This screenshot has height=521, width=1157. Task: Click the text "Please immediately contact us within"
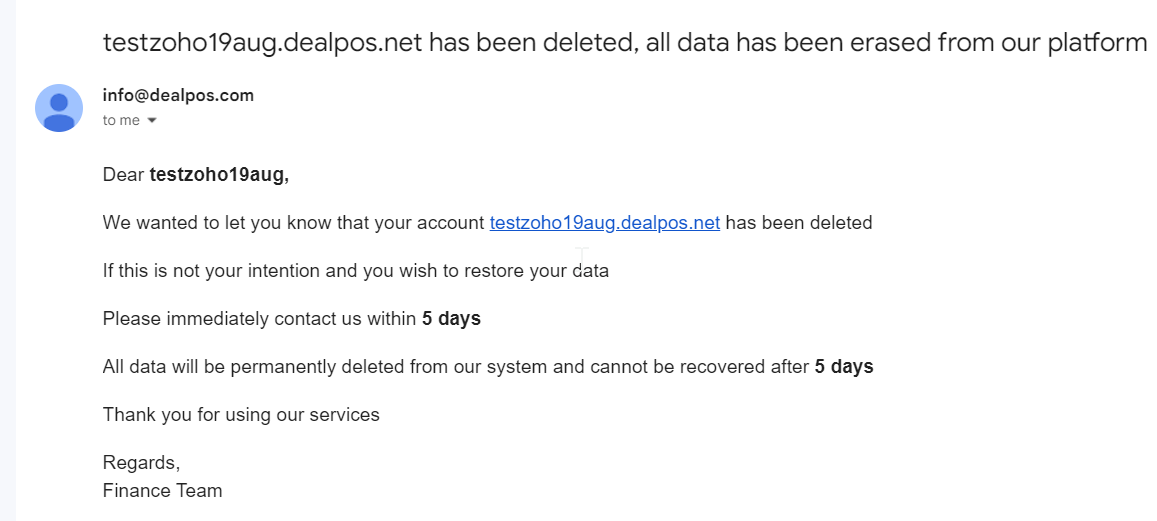point(260,319)
